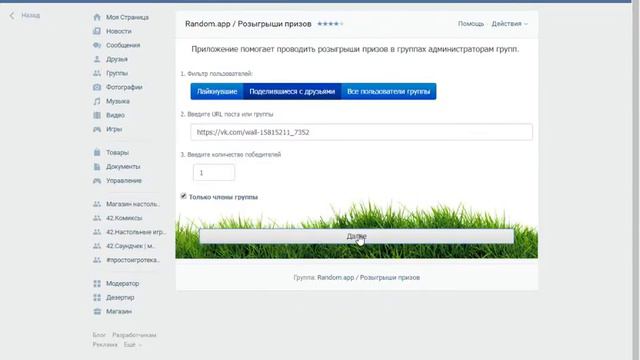Open the 42.Настольные игр.. group link
The image size is (640, 360).
pos(136,232)
